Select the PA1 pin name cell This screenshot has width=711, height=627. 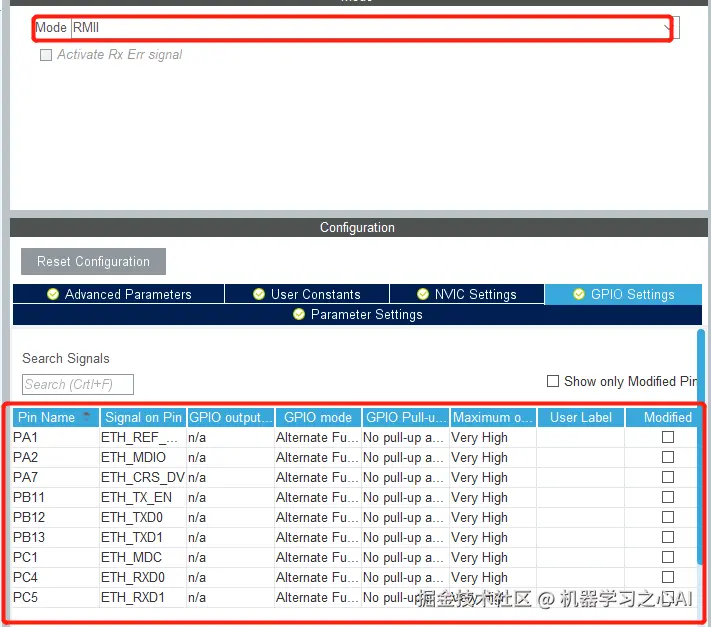(x=56, y=437)
